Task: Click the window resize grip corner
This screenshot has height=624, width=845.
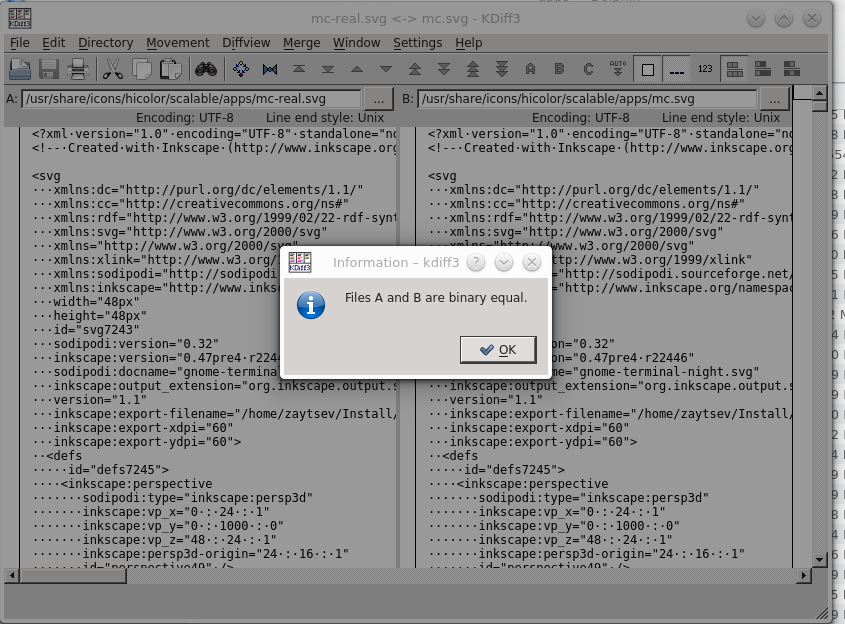Action: click(x=822, y=613)
